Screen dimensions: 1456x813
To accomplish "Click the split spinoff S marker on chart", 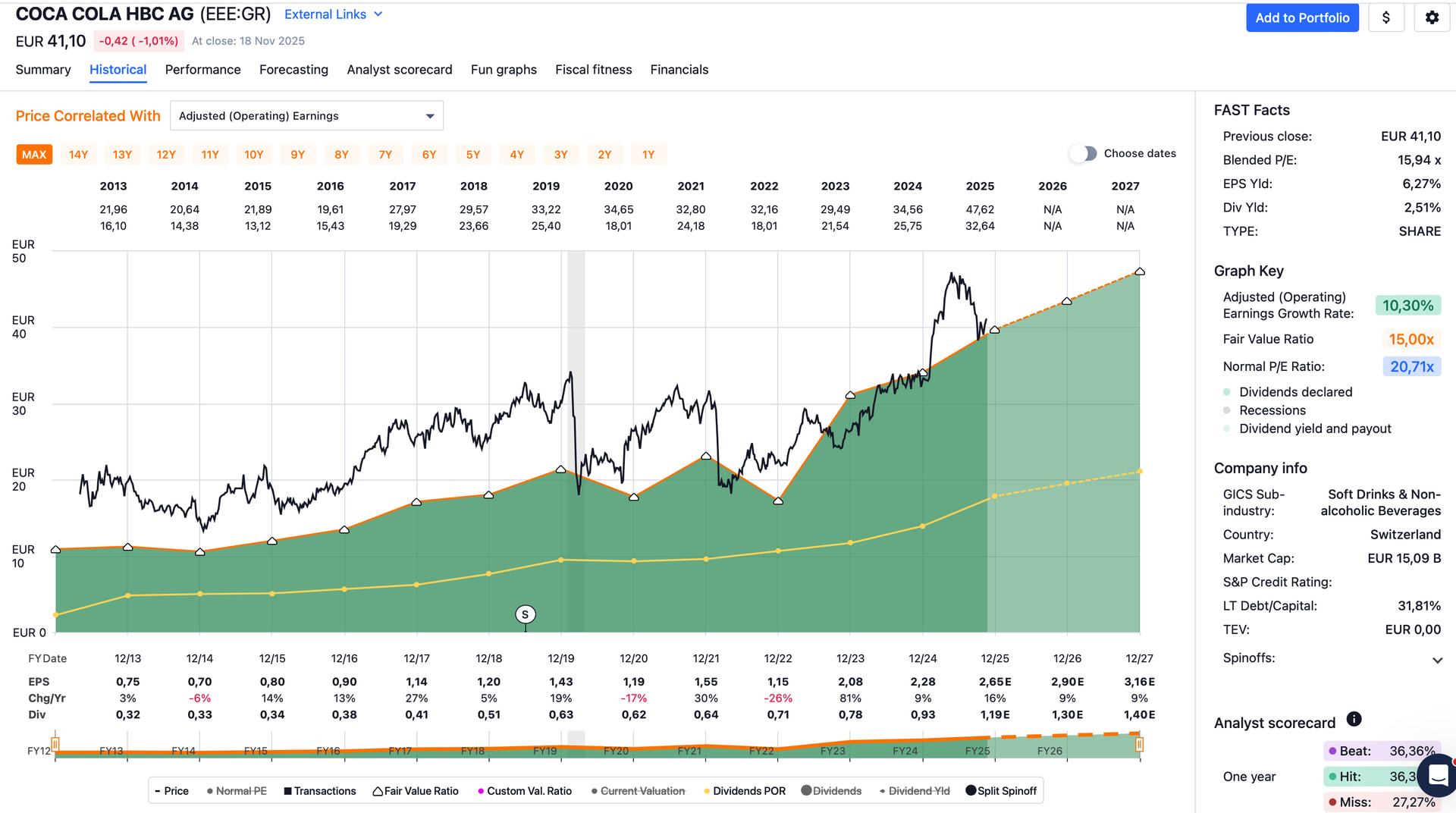I will pyautogui.click(x=525, y=614).
